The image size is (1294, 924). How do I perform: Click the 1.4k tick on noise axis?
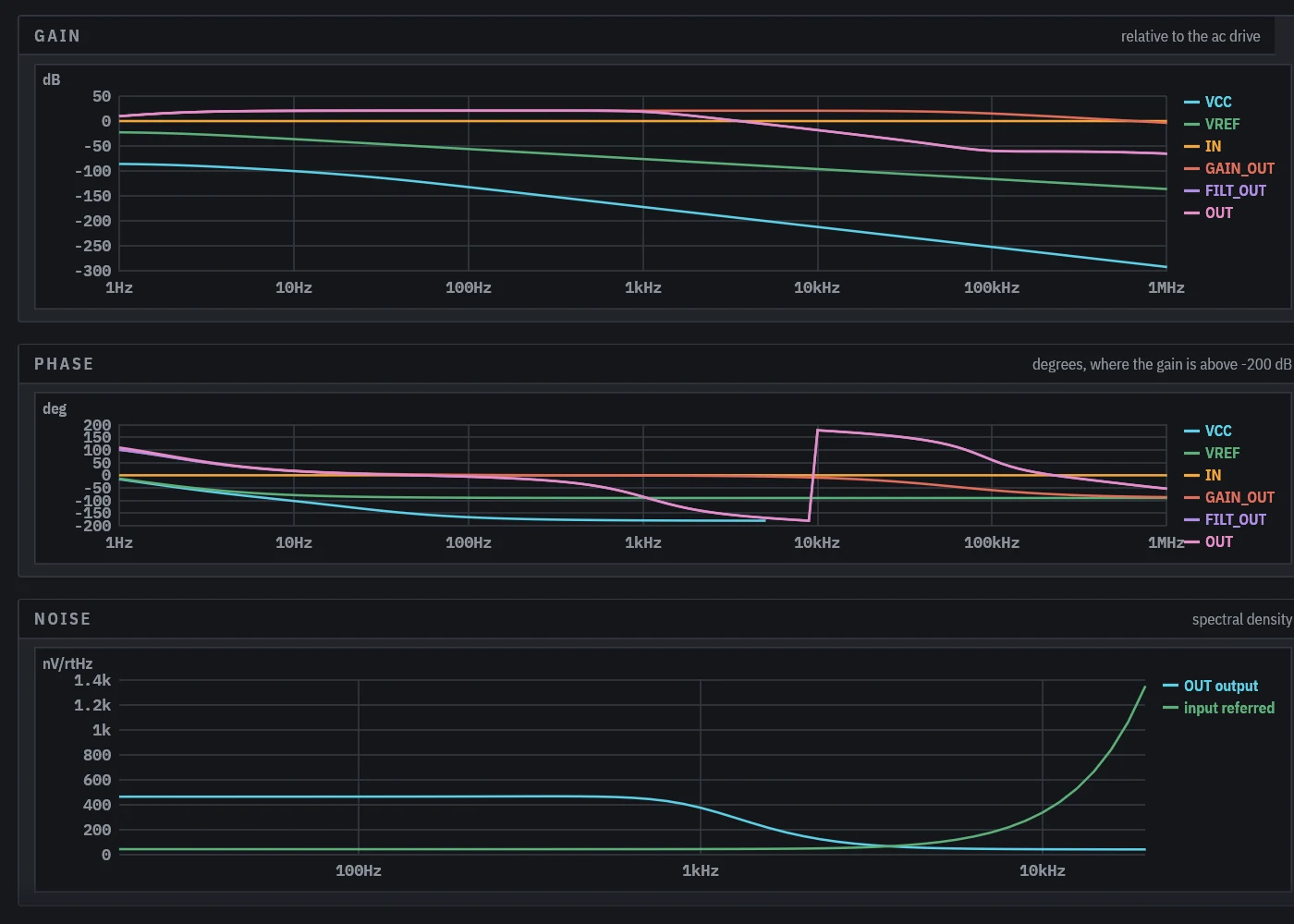(x=92, y=680)
